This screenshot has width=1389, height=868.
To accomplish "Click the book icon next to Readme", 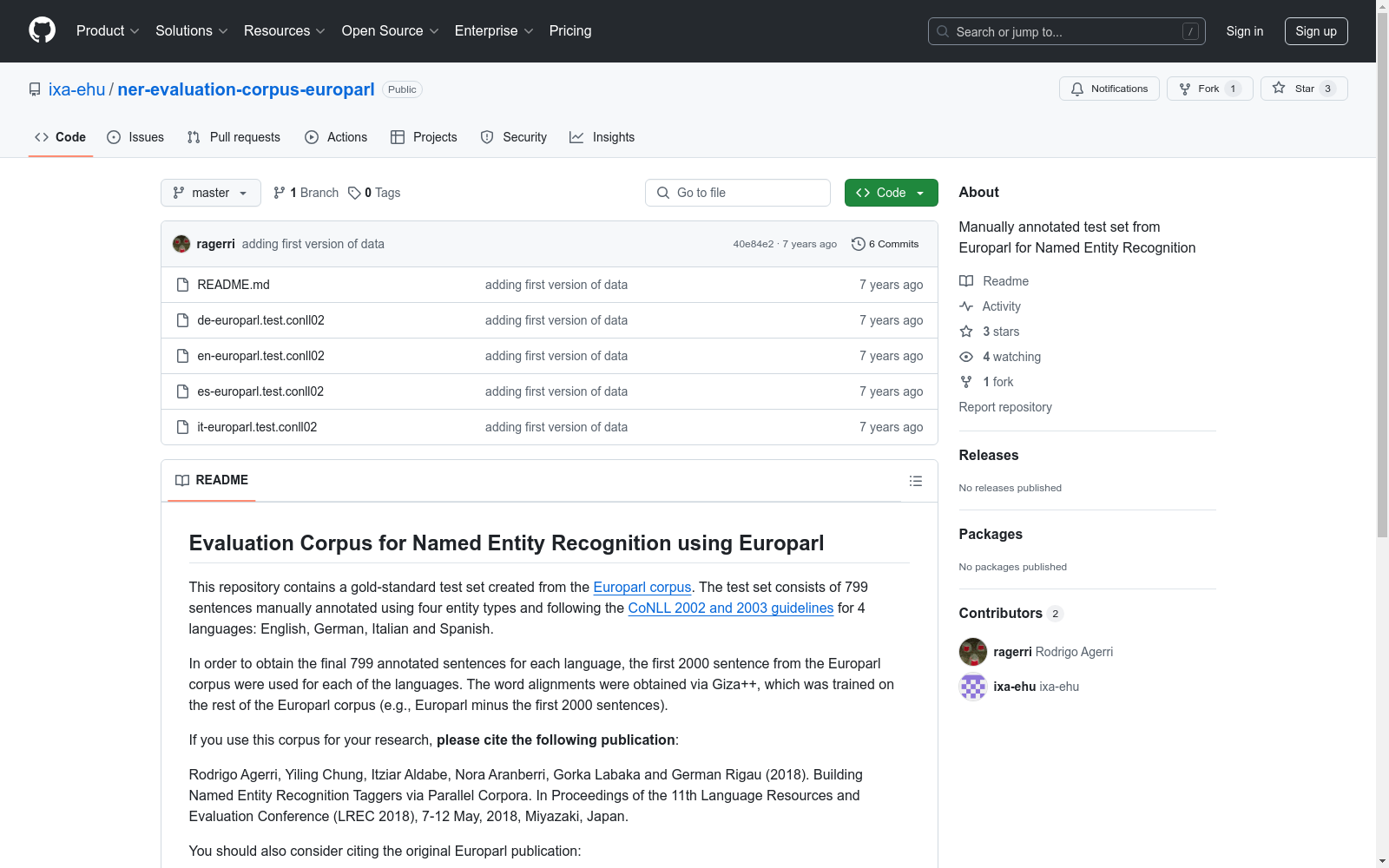I will click(x=966, y=281).
